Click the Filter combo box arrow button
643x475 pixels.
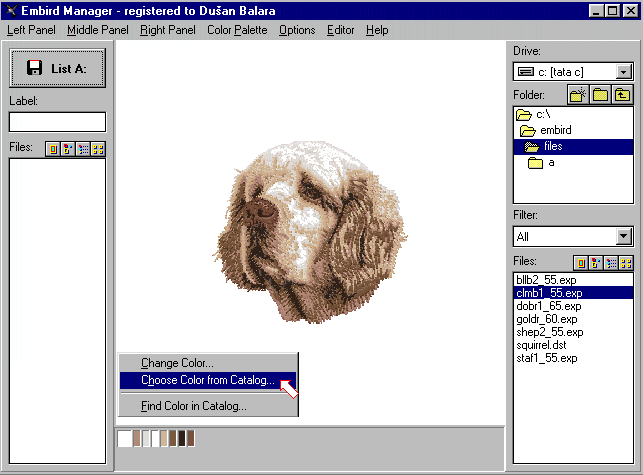pos(623,237)
